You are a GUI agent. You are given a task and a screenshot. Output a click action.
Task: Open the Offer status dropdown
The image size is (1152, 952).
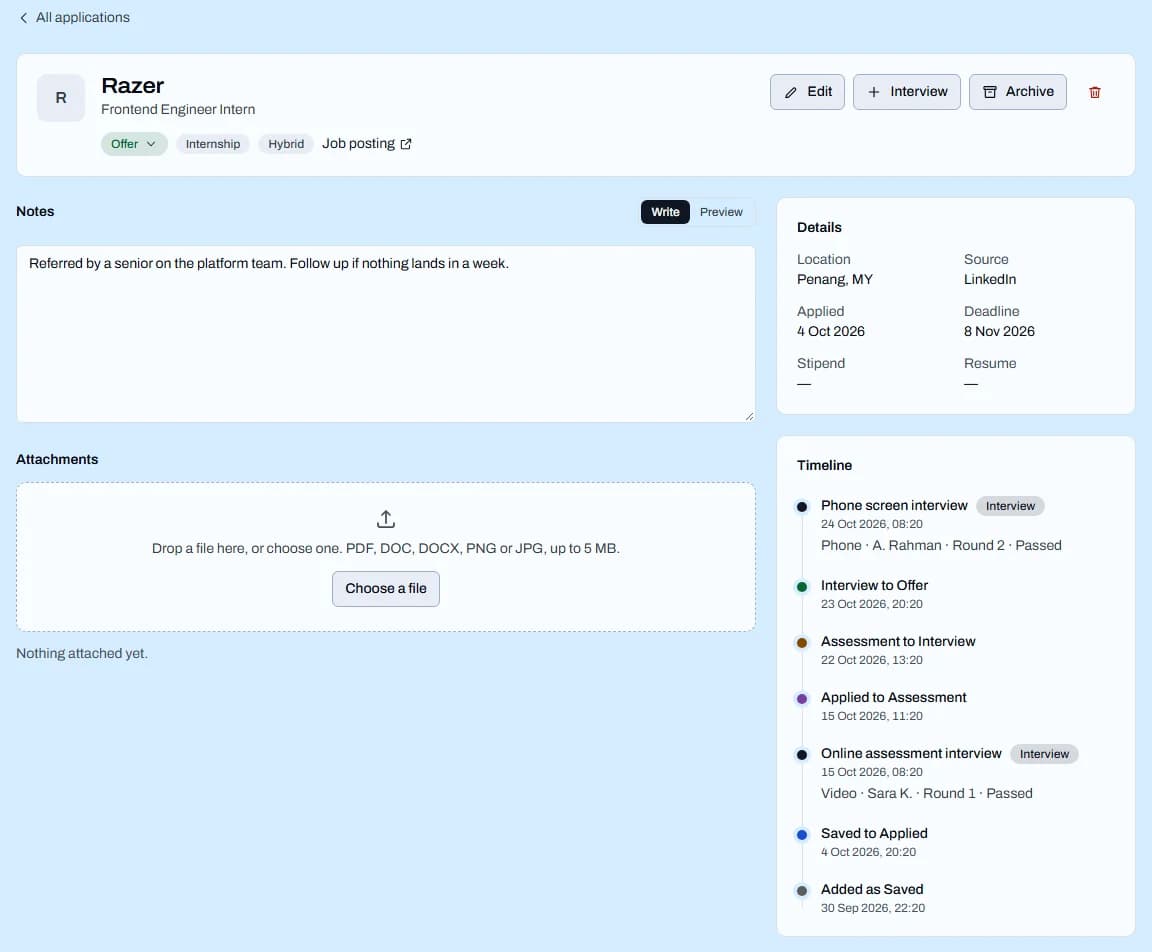coord(134,144)
